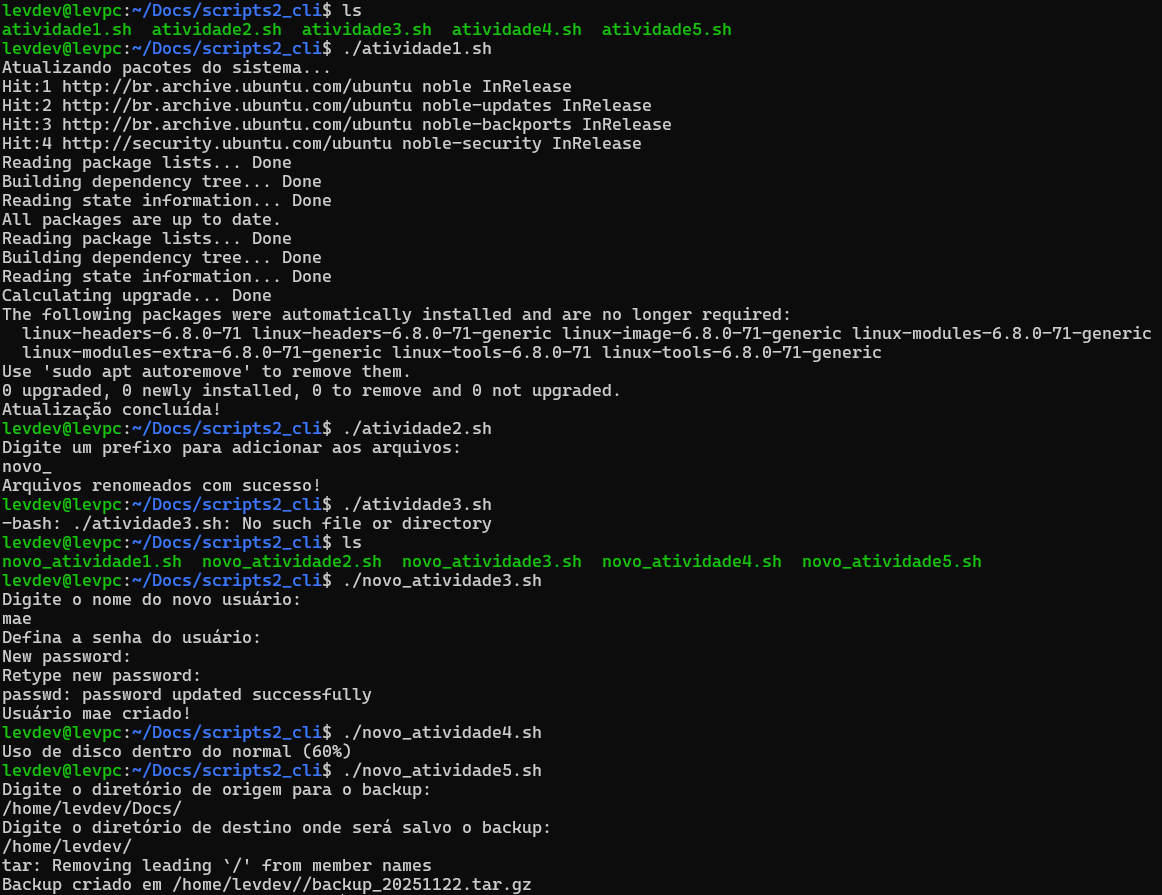Click 'Digite o diretório de origem' prompt line
Viewport: 1162px width, 895px height.
pyautogui.click(x=216, y=790)
